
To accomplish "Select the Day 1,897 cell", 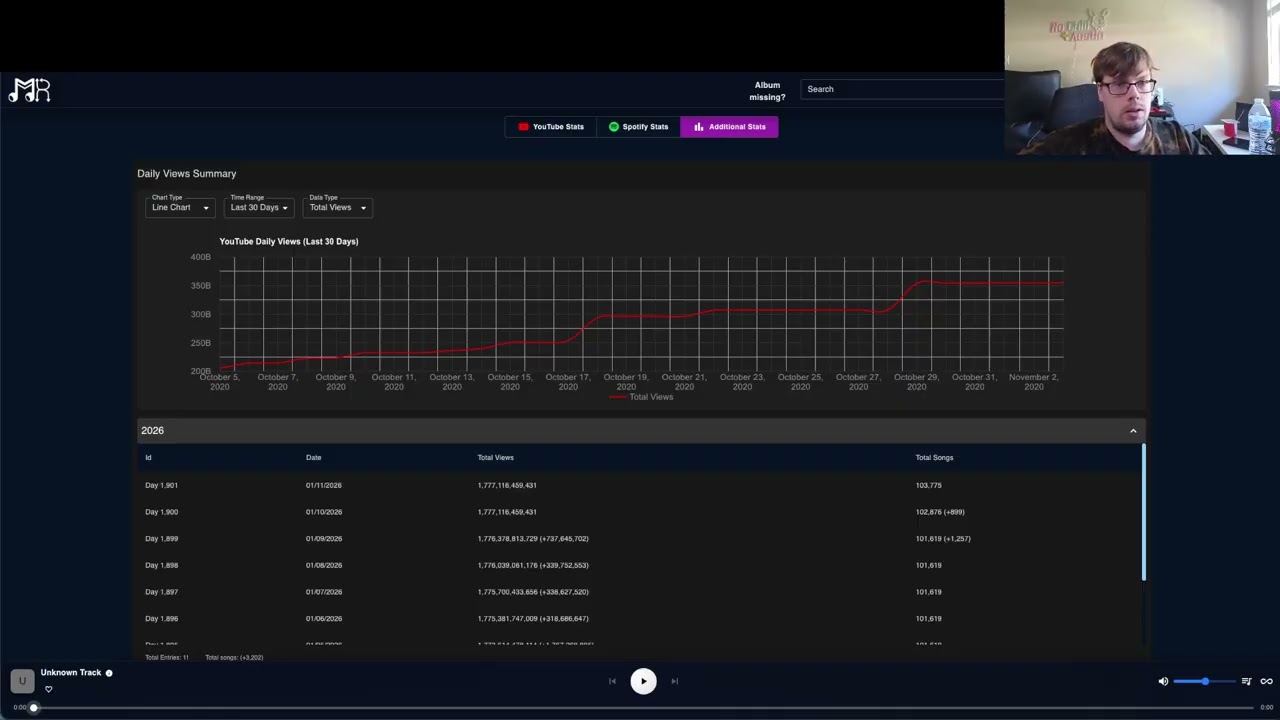I will [161, 592].
